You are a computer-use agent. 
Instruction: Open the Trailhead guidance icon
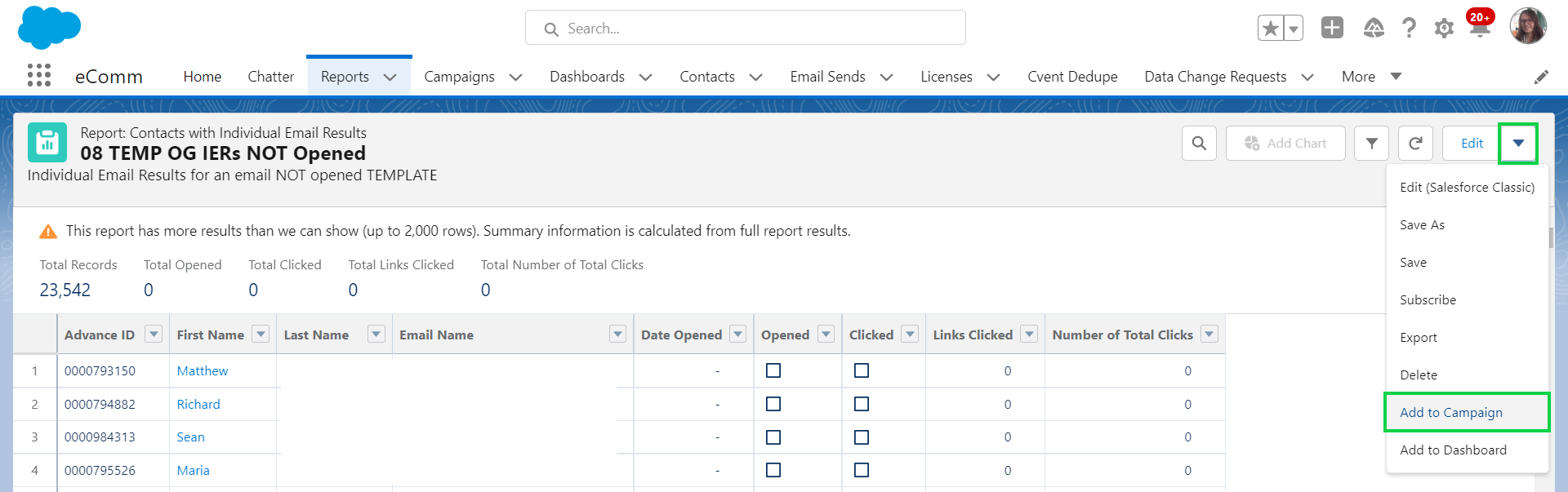coord(1374,29)
